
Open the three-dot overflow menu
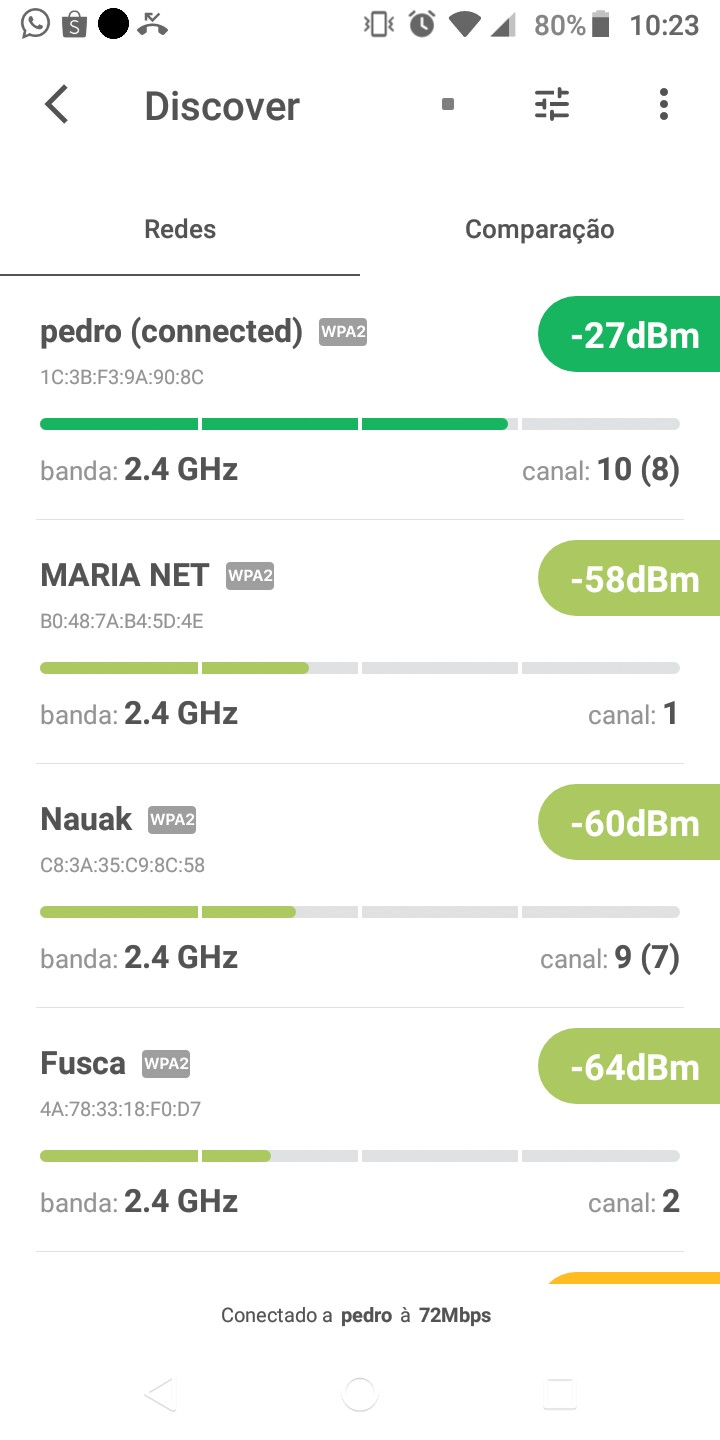click(x=663, y=105)
